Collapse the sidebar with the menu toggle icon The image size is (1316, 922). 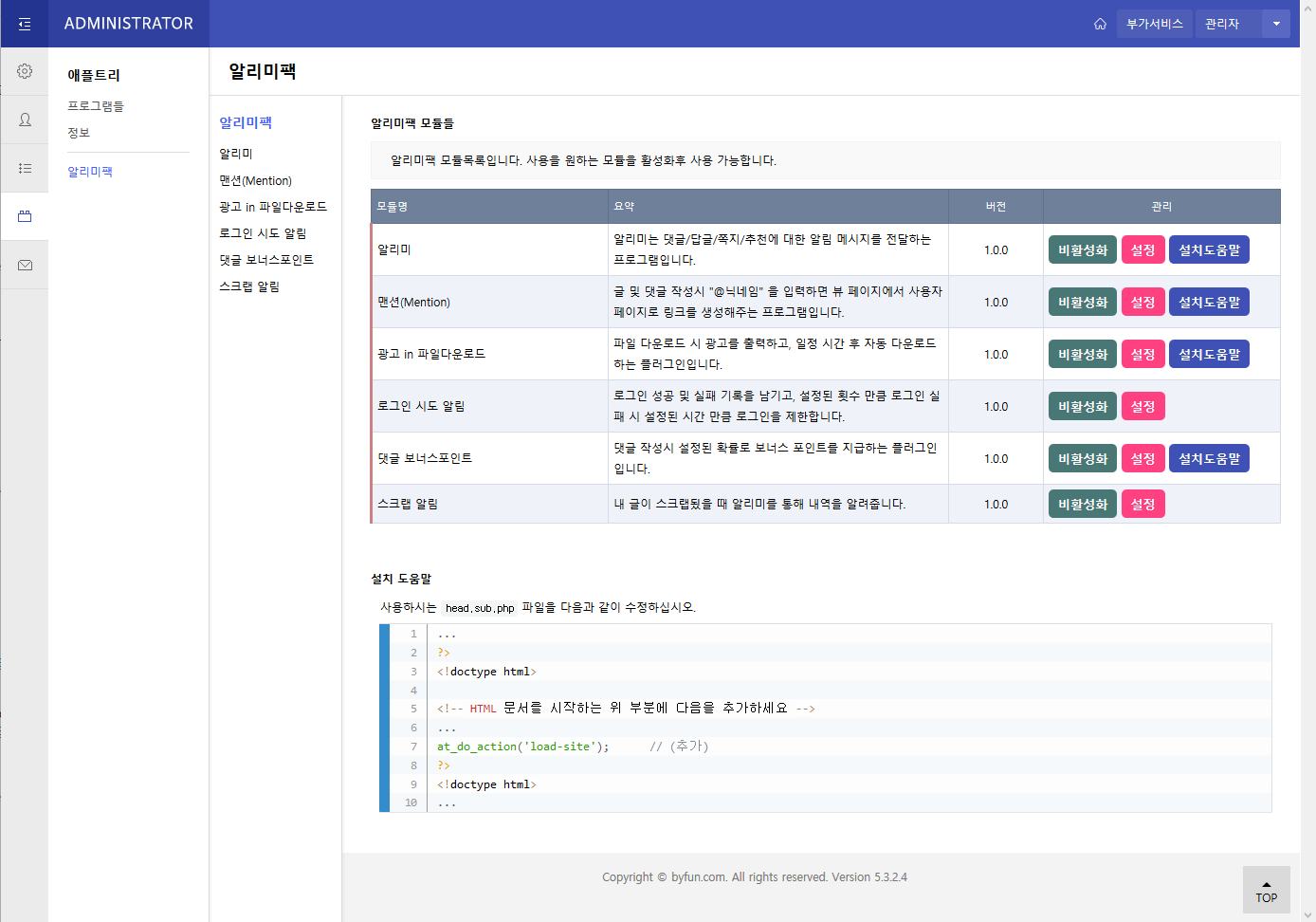(25, 24)
